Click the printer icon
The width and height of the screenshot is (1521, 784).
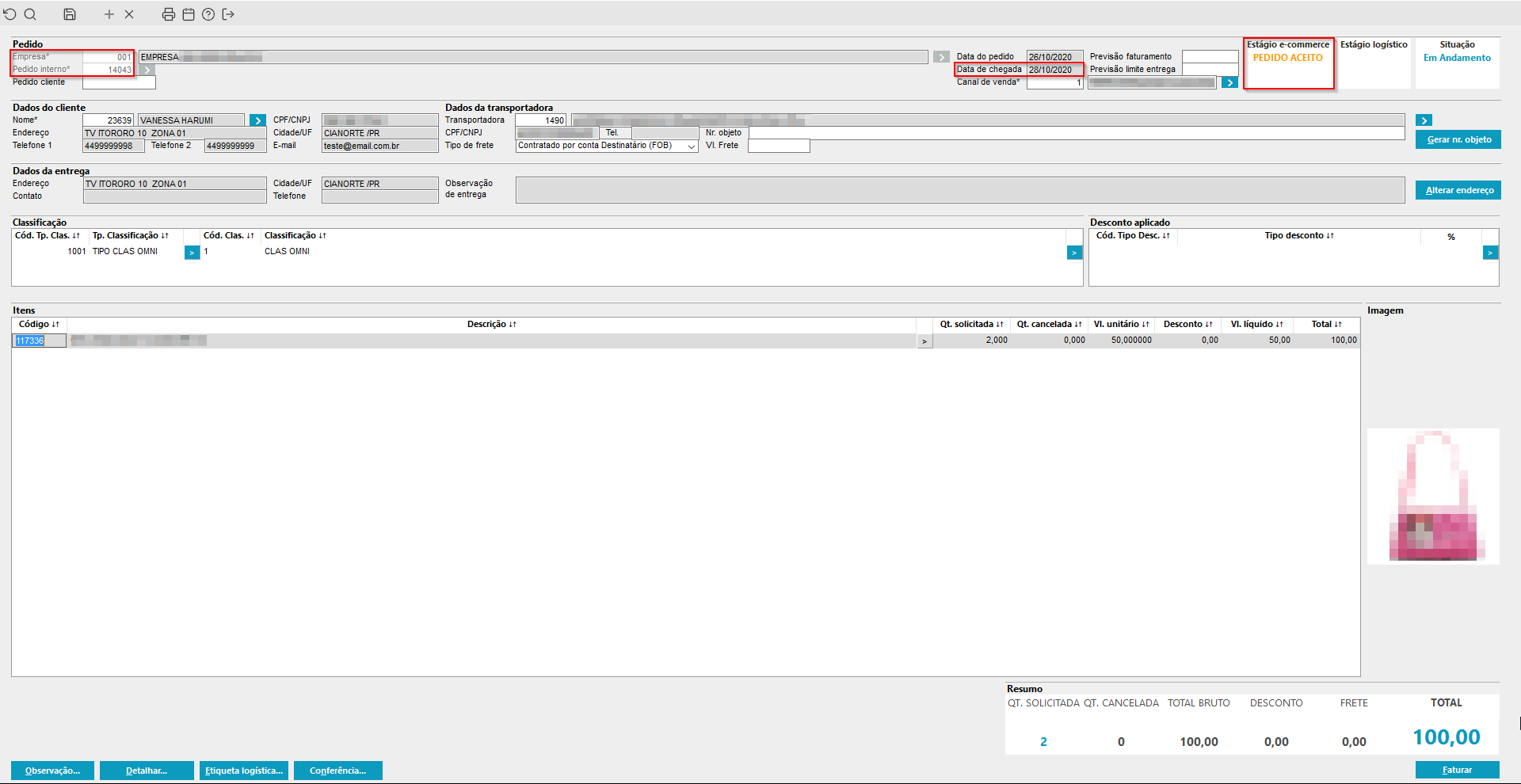[x=169, y=14]
